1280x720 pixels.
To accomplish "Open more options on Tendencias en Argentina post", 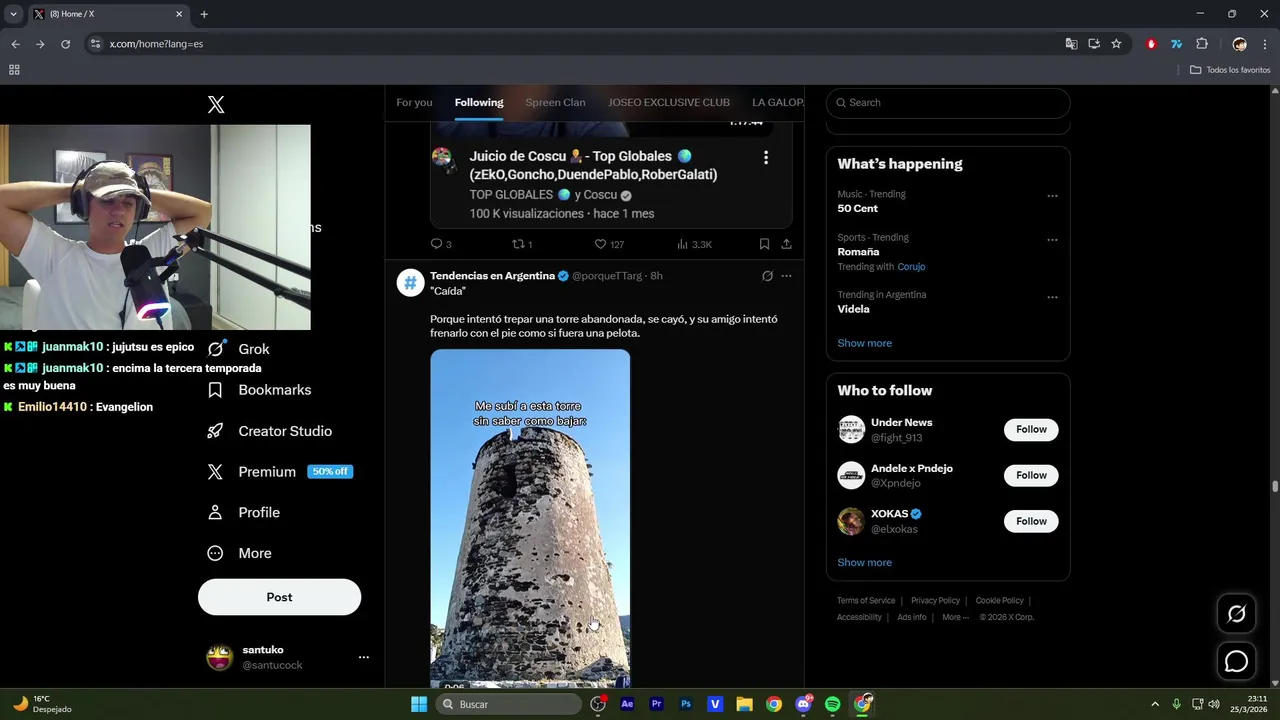I will (x=786, y=276).
